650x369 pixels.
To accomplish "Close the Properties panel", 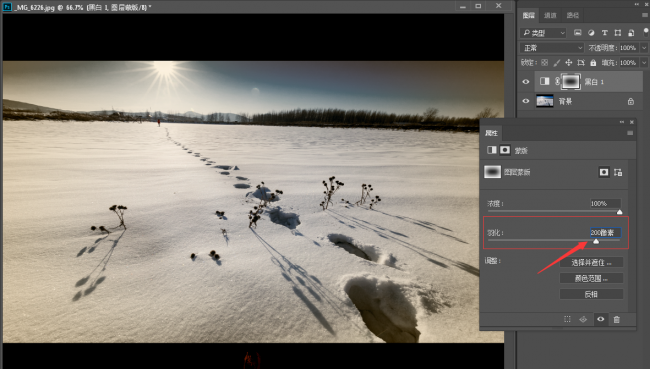I will 632,122.
